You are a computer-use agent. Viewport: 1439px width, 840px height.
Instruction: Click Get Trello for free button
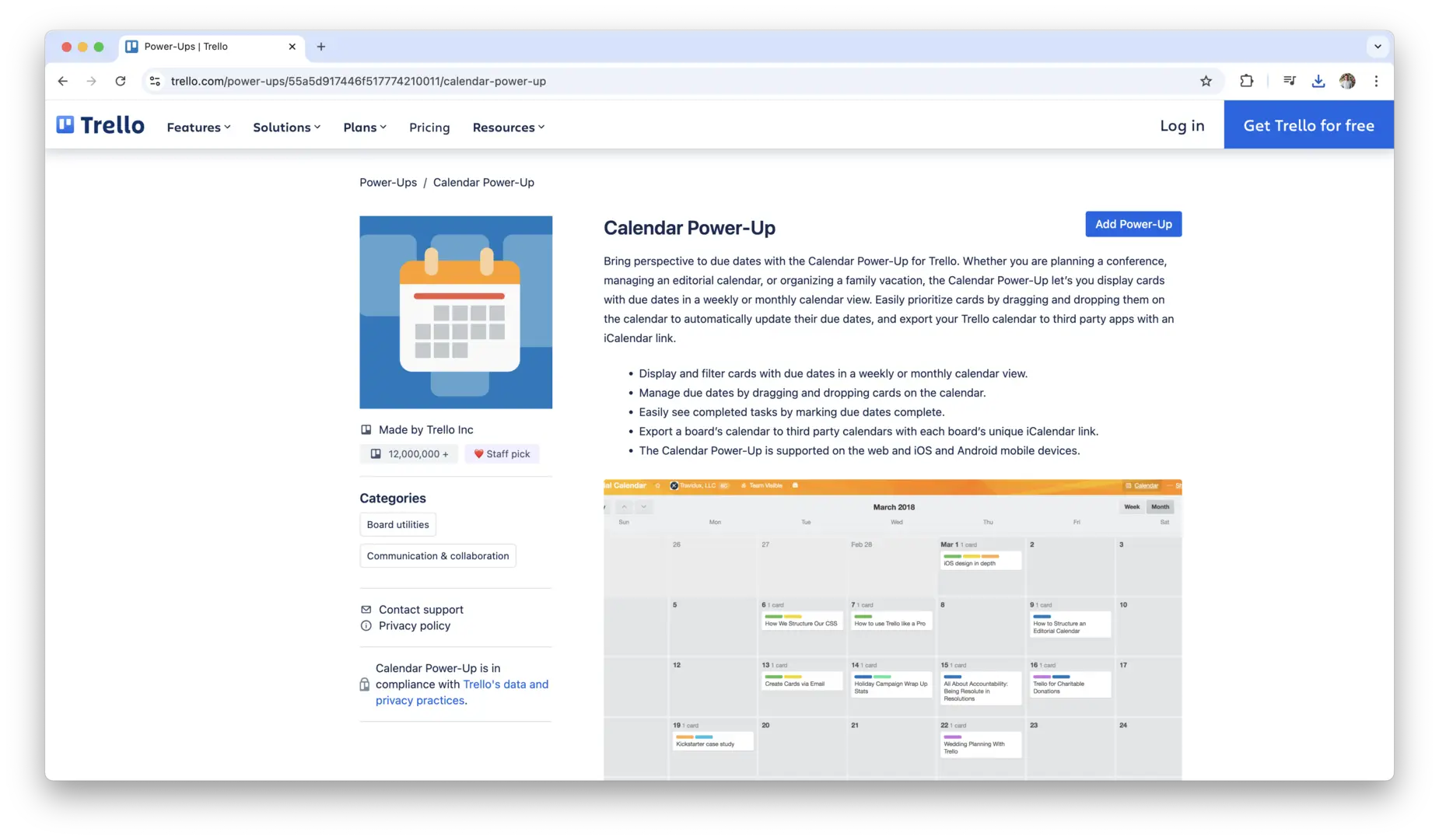coord(1308,125)
